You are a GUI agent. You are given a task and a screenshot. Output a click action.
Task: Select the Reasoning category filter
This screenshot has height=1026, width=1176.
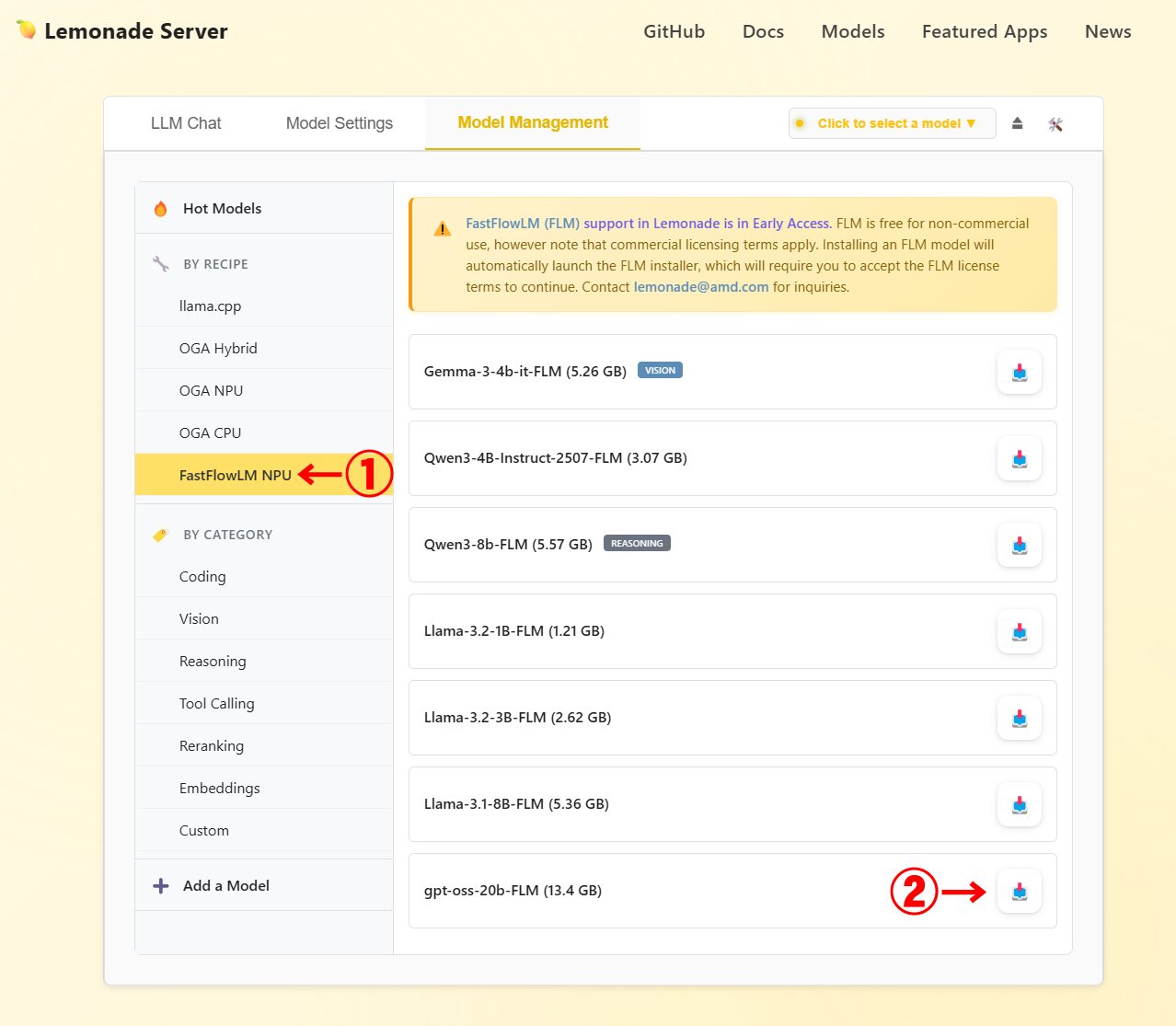pyautogui.click(x=213, y=661)
